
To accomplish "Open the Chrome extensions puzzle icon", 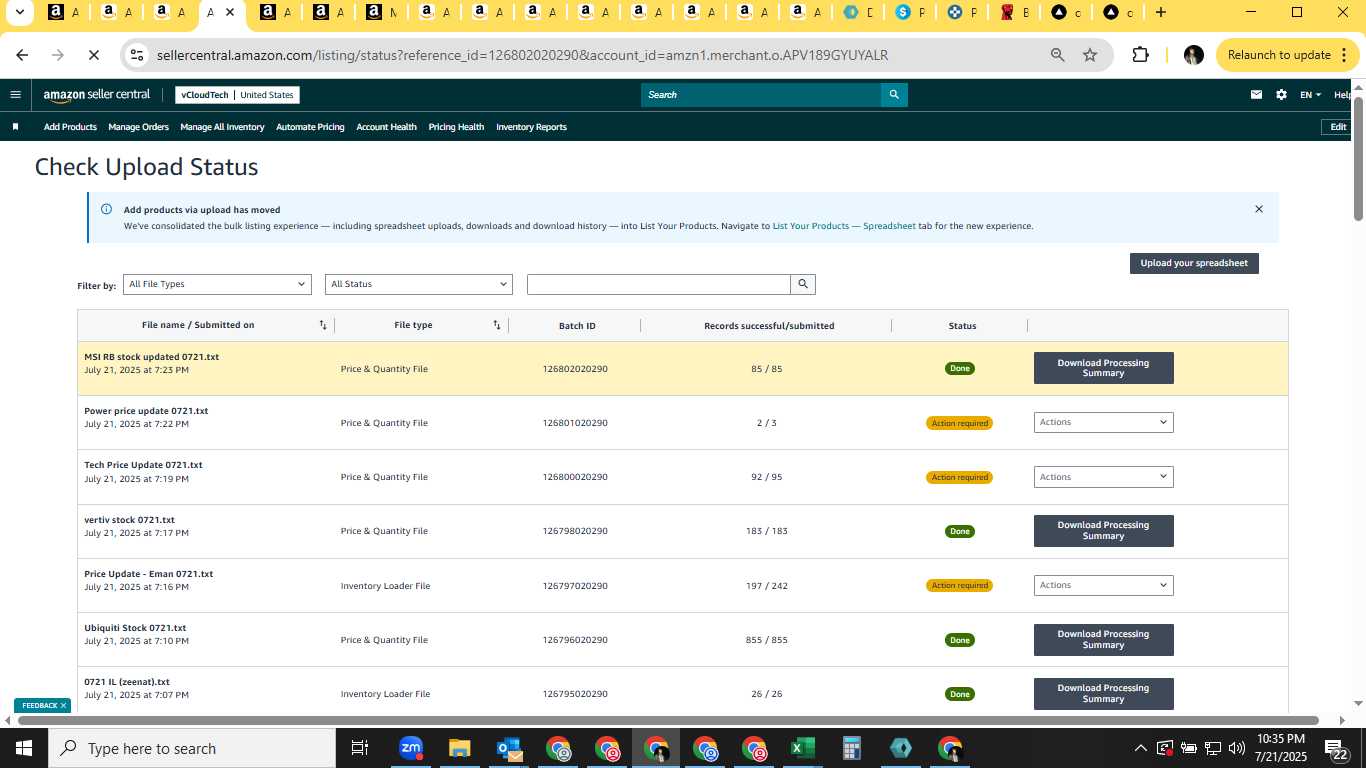I will pyautogui.click(x=1140, y=55).
